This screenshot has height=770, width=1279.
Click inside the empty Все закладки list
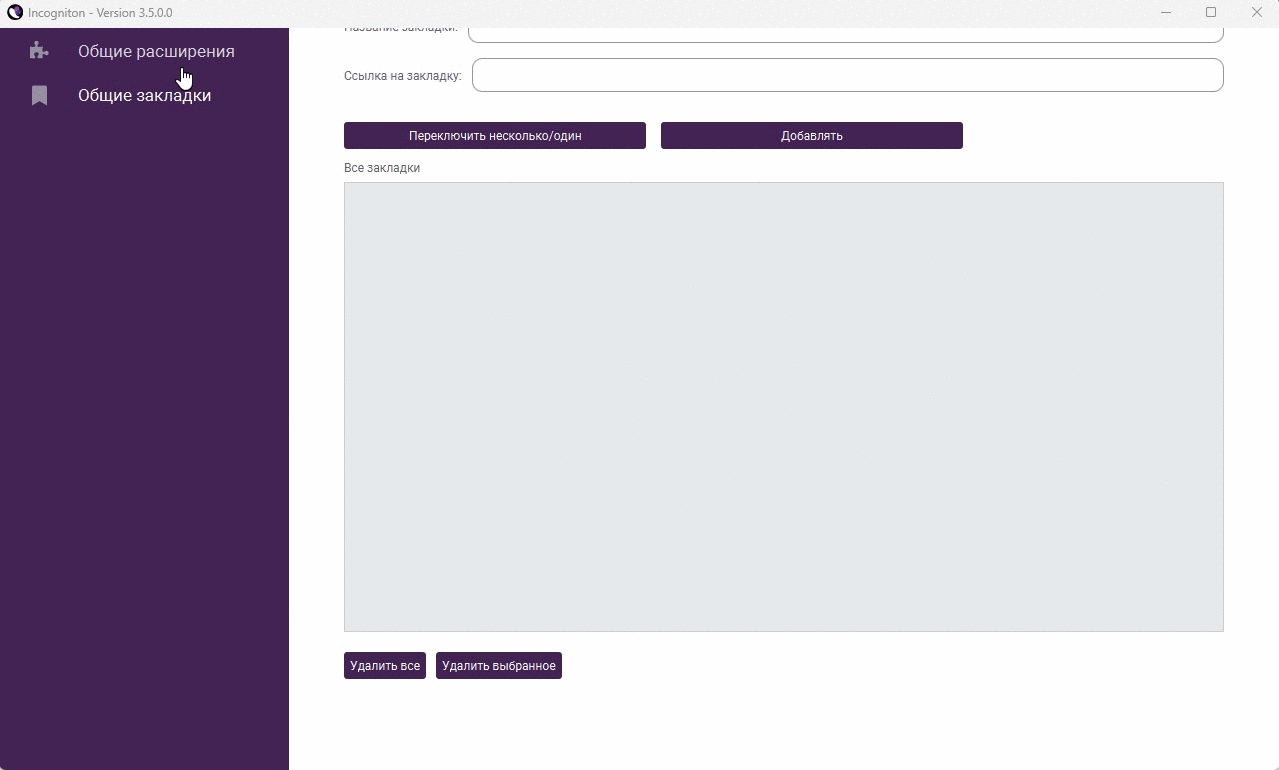coord(783,406)
